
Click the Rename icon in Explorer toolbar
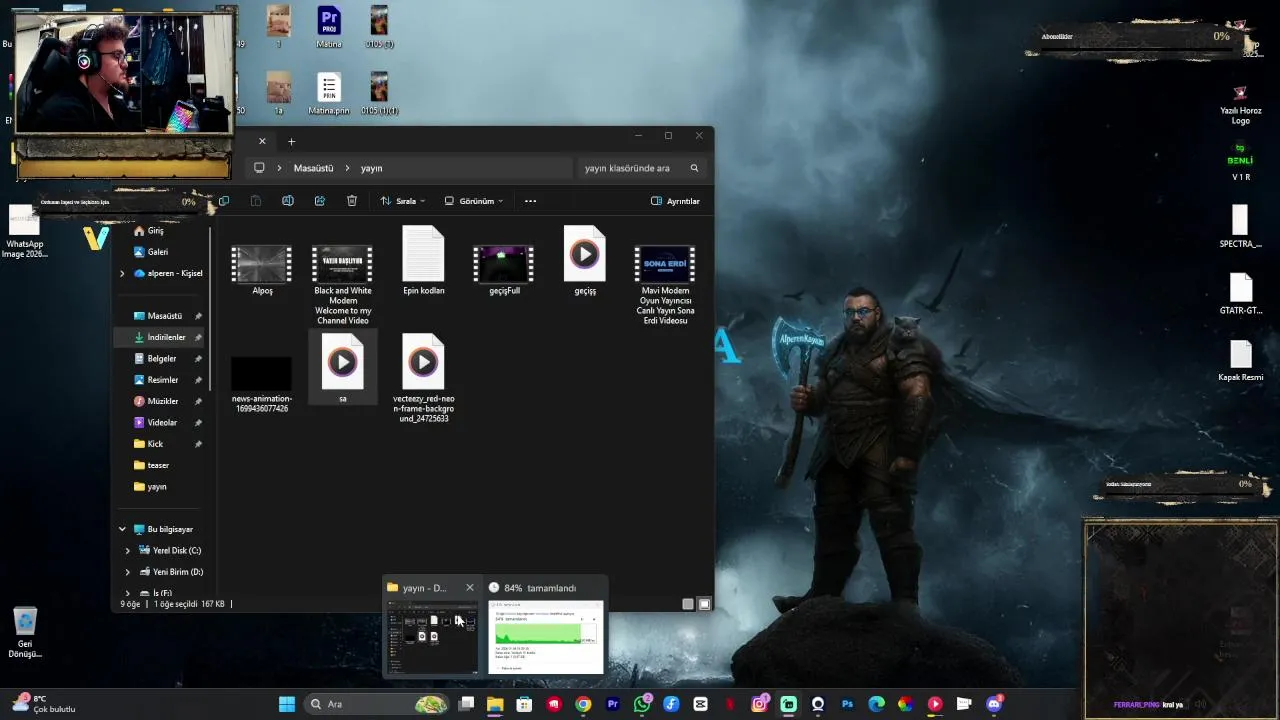(288, 201)
